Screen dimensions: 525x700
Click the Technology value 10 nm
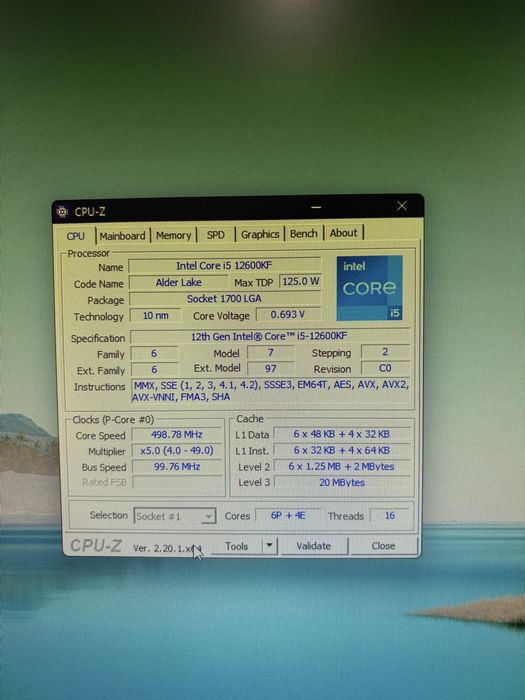pyautogui.click(x=155, y=316)
